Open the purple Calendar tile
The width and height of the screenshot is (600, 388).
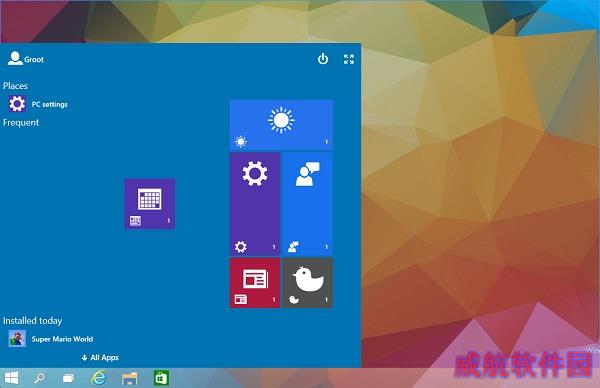pos(150,204)
